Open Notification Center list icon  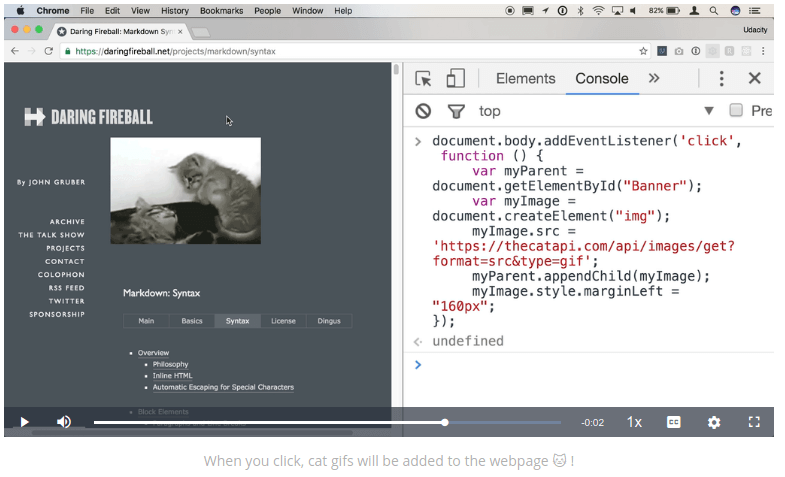click(754, 11)
